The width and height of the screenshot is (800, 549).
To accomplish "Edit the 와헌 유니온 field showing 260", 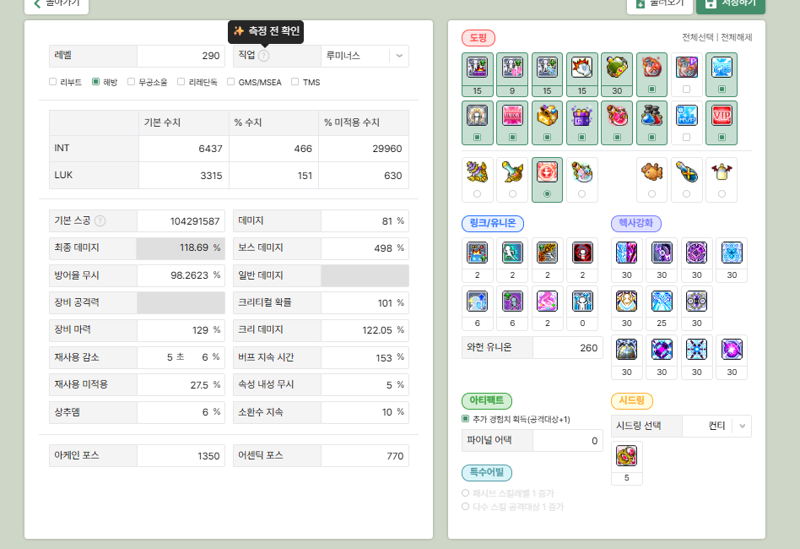I will [568, 347].
